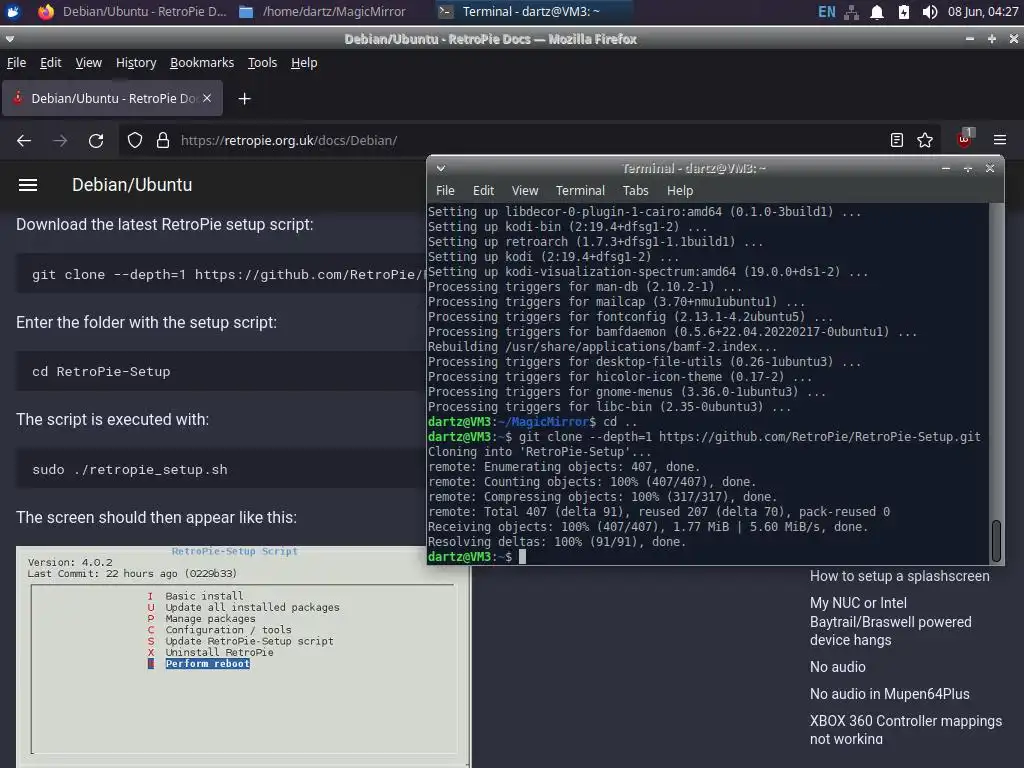This screenshot has width=1024, height=768.
Task: Click the git clone command code block
Action: click(x=221, y=274)
